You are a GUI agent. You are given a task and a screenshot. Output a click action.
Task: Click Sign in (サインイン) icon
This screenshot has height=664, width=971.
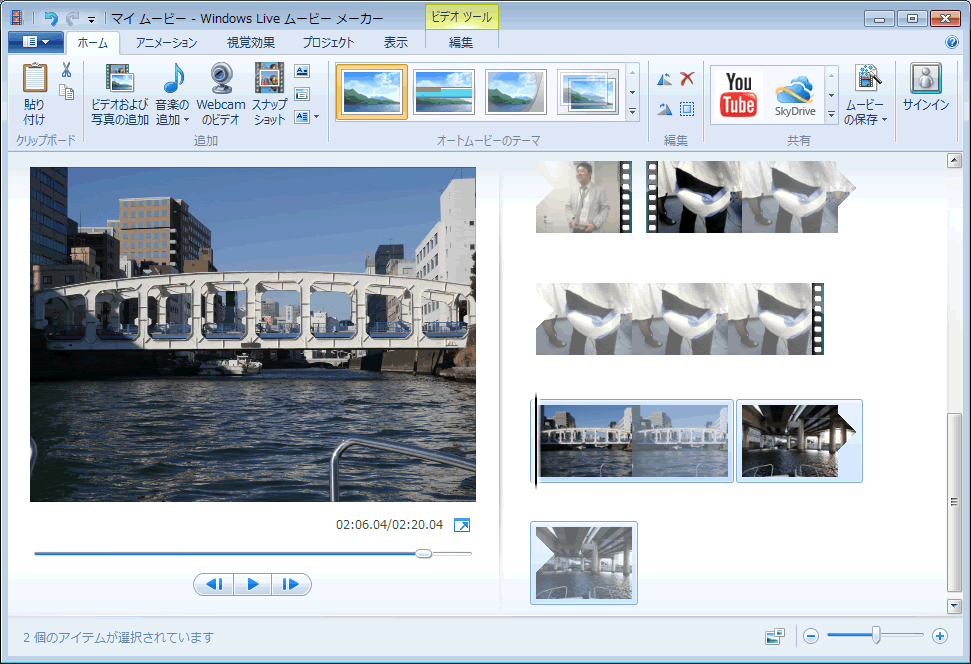[x=926, y=79]
